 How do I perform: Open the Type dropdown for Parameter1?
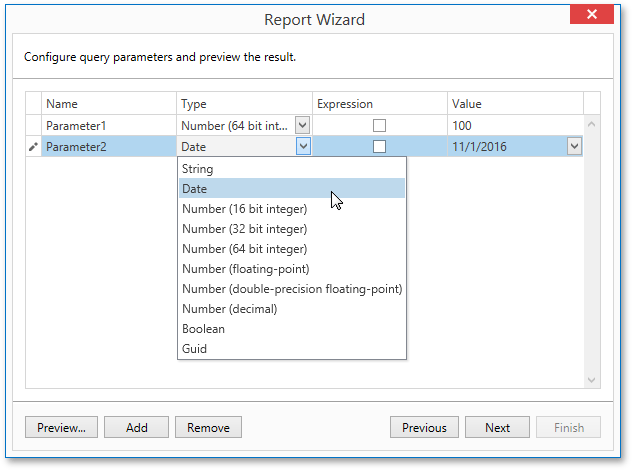[x=303, y=125]
